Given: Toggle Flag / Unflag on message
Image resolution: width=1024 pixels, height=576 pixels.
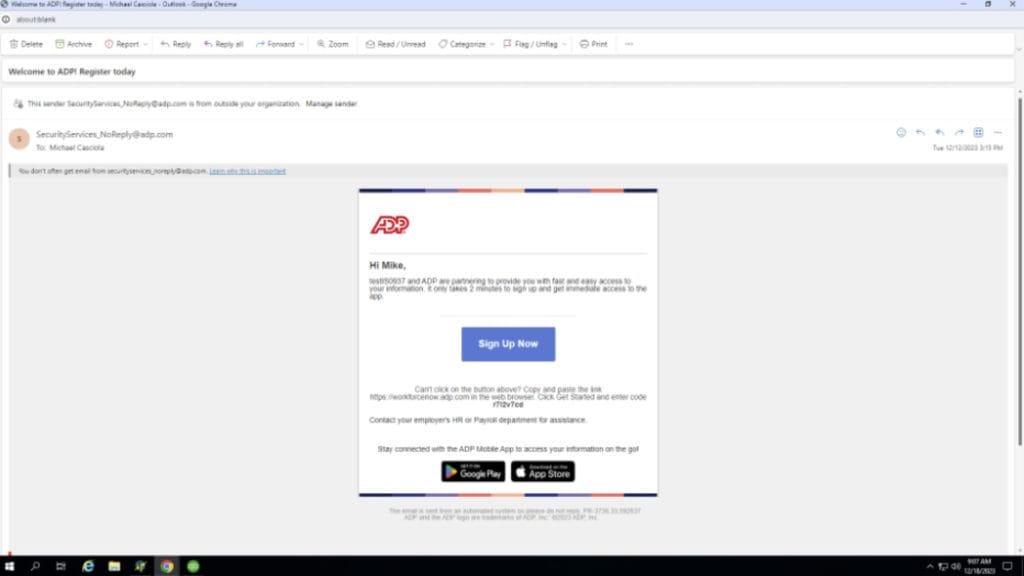Looking at the screenshot, I should 530,44.
